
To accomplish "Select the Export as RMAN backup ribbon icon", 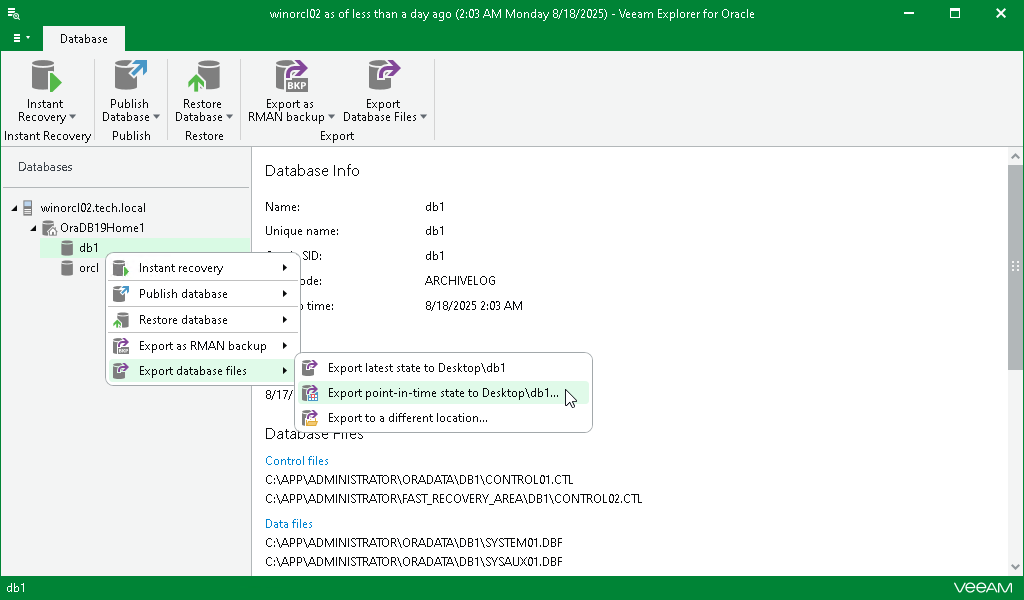I will (x=290, y=78).
